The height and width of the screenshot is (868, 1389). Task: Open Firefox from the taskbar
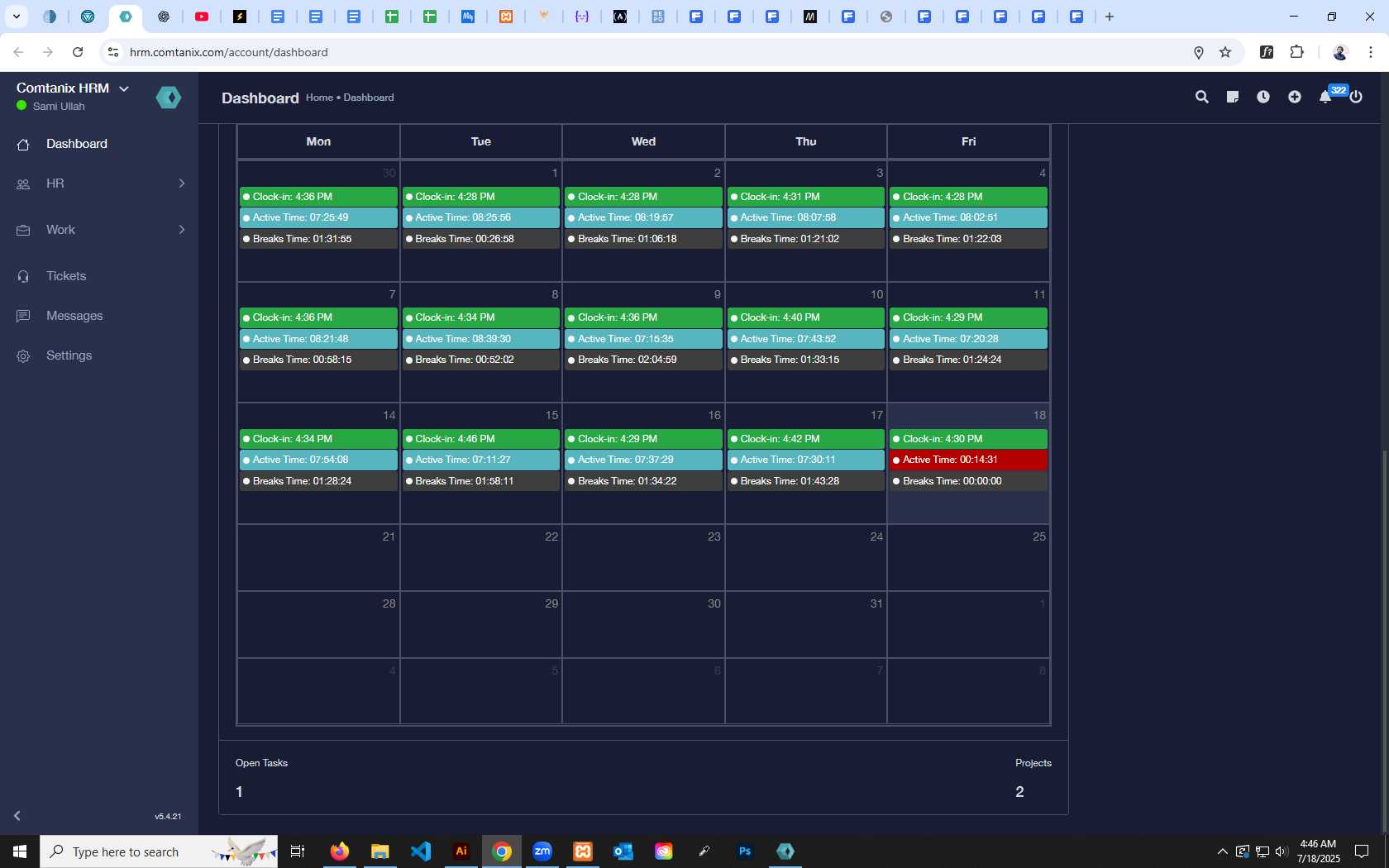point(339,851)
